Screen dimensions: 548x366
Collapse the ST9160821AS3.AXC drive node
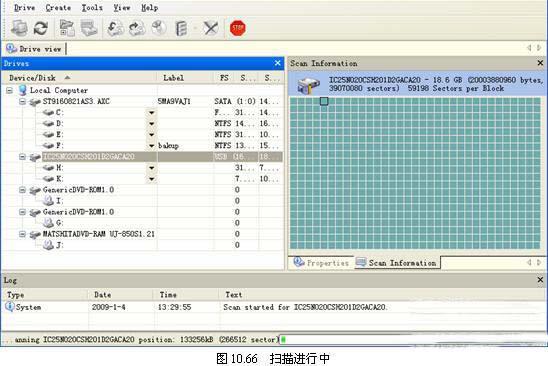(22, 102)
